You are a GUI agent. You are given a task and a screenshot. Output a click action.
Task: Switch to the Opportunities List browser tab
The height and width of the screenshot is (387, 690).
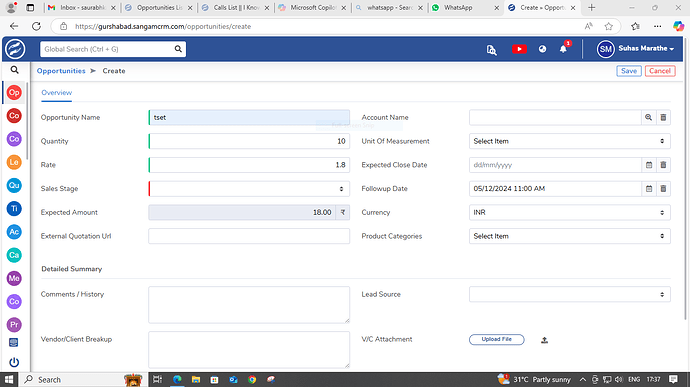(159, 7)
